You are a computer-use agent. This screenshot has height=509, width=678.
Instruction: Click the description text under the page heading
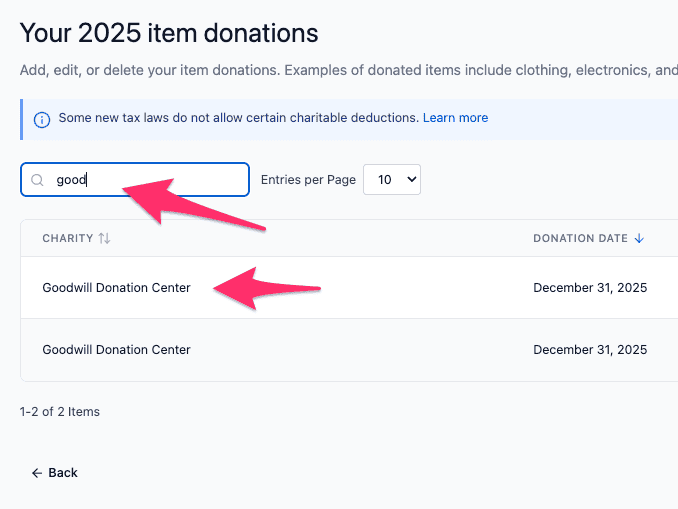(340, 70)
